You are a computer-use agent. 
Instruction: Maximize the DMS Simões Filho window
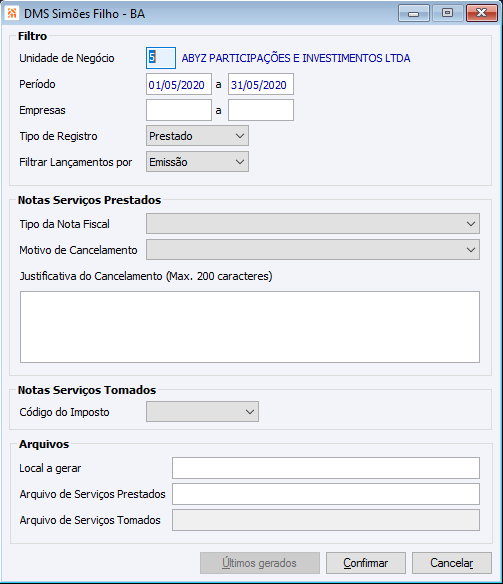point(448,13)
